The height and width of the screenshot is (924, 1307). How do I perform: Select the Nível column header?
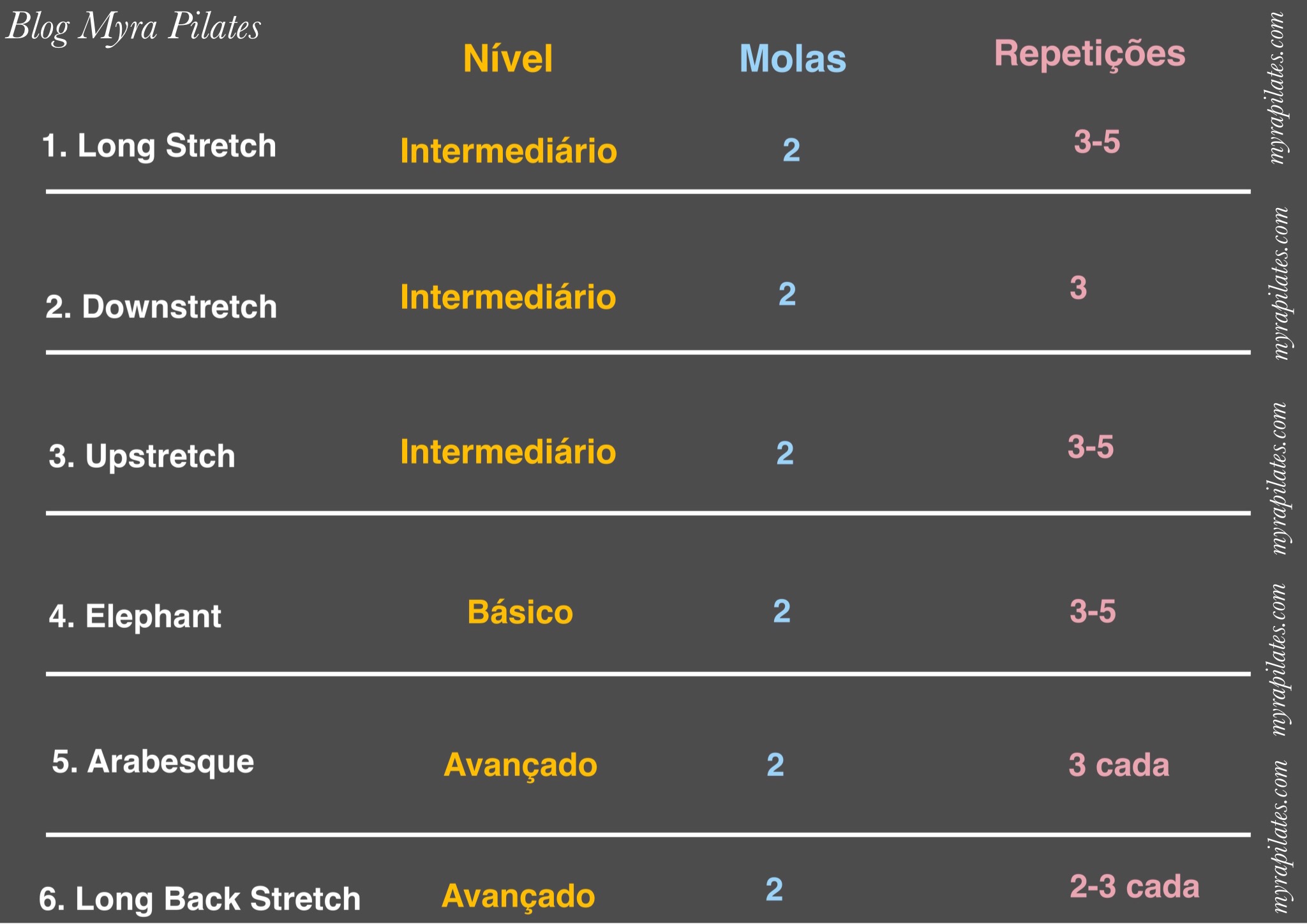(508, 59)
